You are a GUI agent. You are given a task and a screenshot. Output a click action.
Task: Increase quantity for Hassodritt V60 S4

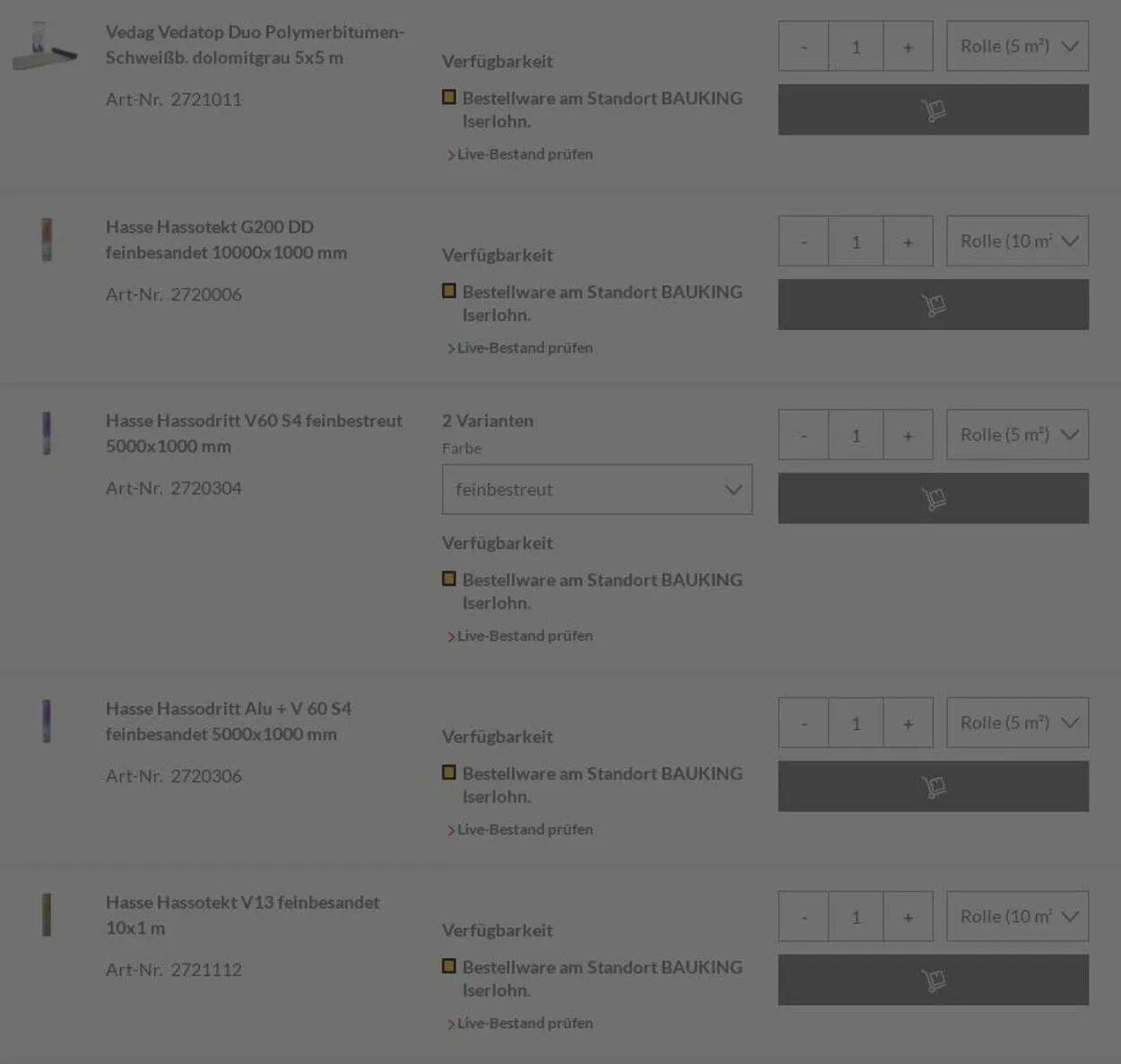tap(908, 435)
